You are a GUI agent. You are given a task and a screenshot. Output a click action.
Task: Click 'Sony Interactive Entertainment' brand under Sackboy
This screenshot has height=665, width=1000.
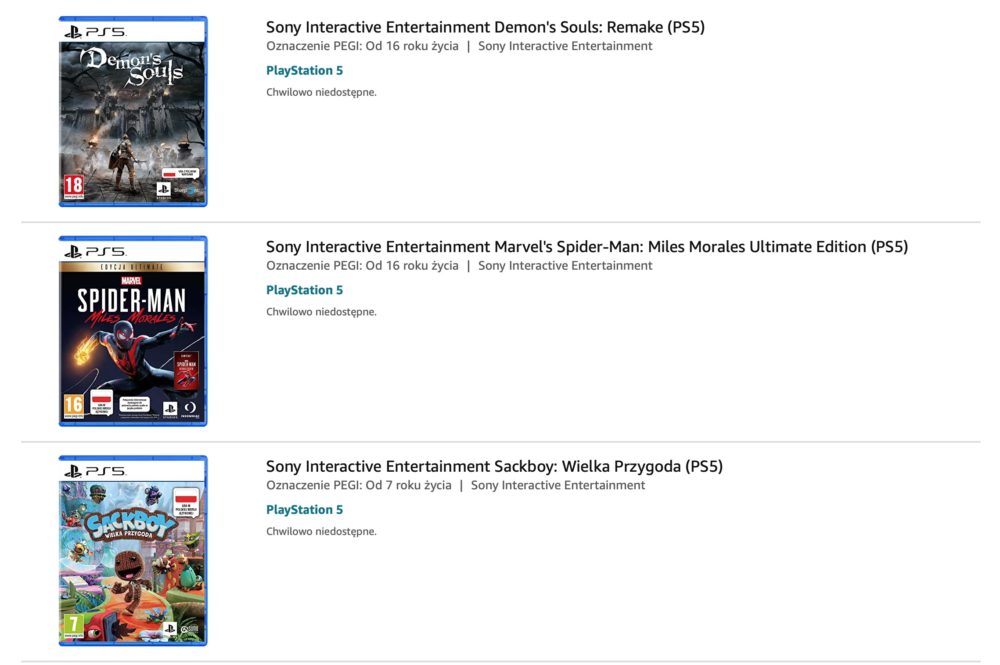point(558,485)
